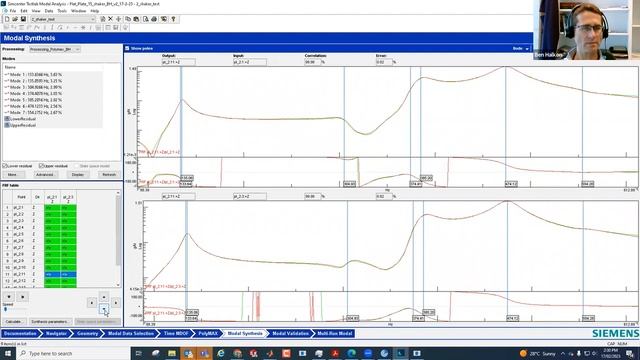This screenshot has width=640, height=360.
Task: Click the play-down button left of FRF stop
Action: coord(9,297)
